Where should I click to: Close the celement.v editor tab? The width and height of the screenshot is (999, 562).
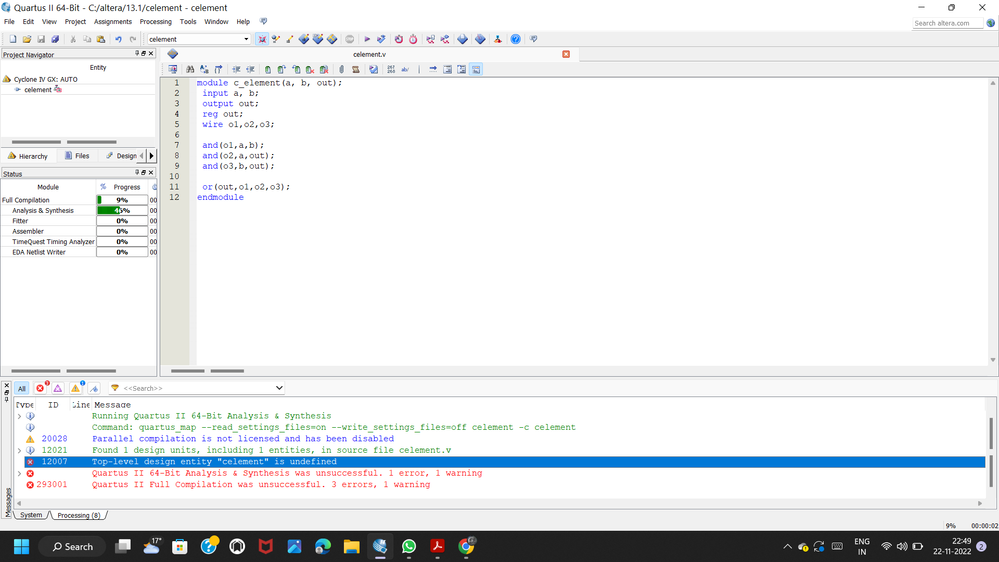click(566, 54)
